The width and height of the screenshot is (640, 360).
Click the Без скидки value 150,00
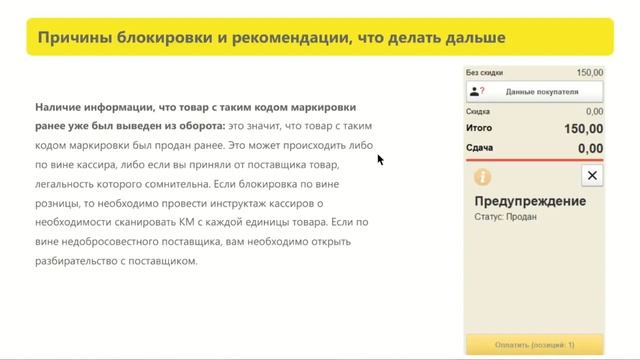590,73
